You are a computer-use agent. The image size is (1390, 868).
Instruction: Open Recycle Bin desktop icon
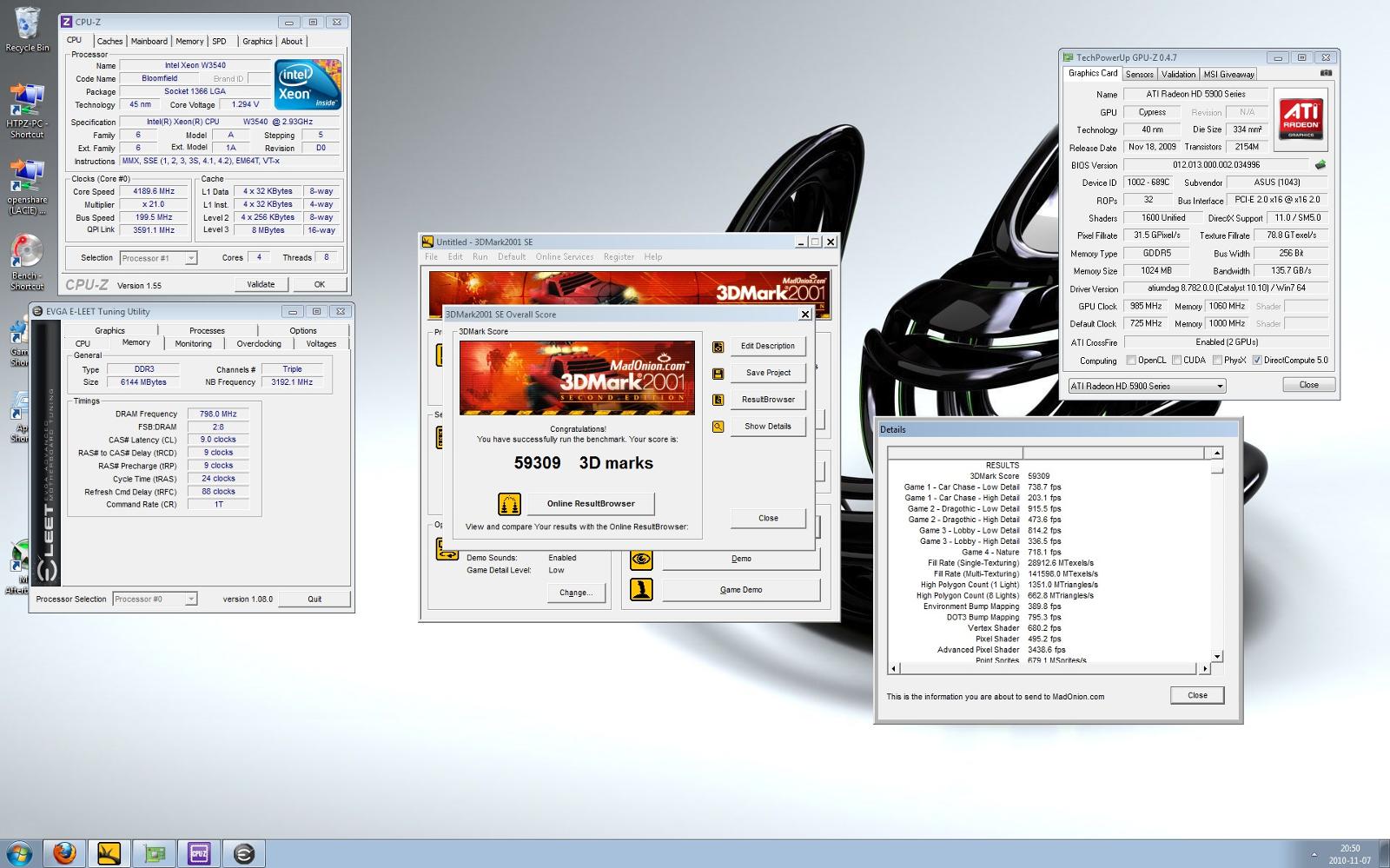pyautogui.click(x=27, y=29)
